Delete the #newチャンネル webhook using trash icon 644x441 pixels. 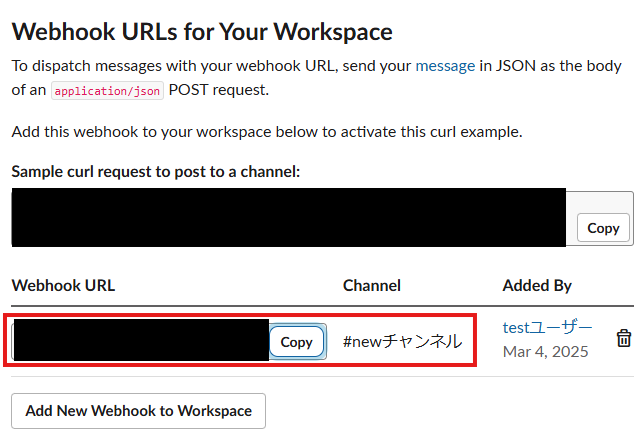(x=623, y=338)
